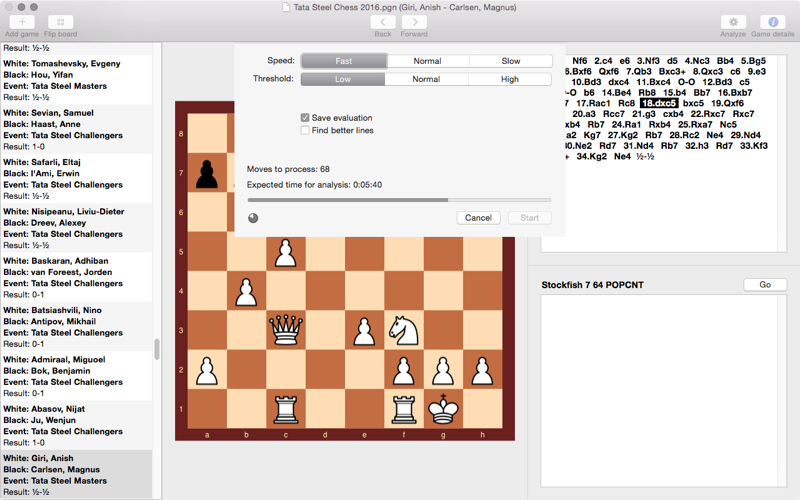The width and height of the screenshot is (800, 500).
Task: Jump to move 22.Rxc7
Action: 708,114
